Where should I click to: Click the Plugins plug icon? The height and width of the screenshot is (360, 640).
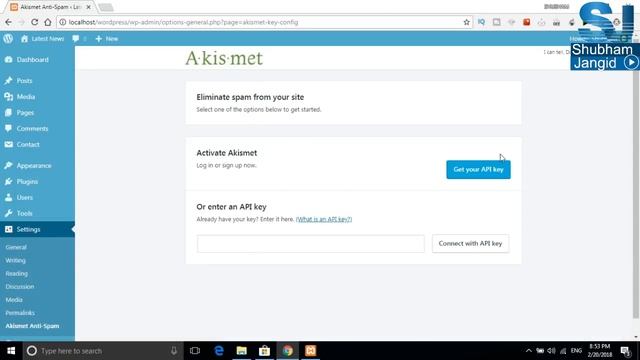pos(9,182)
